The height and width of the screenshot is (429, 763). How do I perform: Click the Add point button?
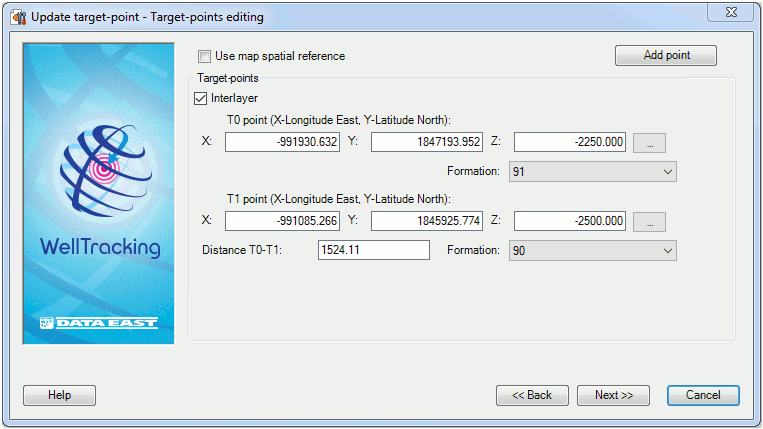coord(666,55)
